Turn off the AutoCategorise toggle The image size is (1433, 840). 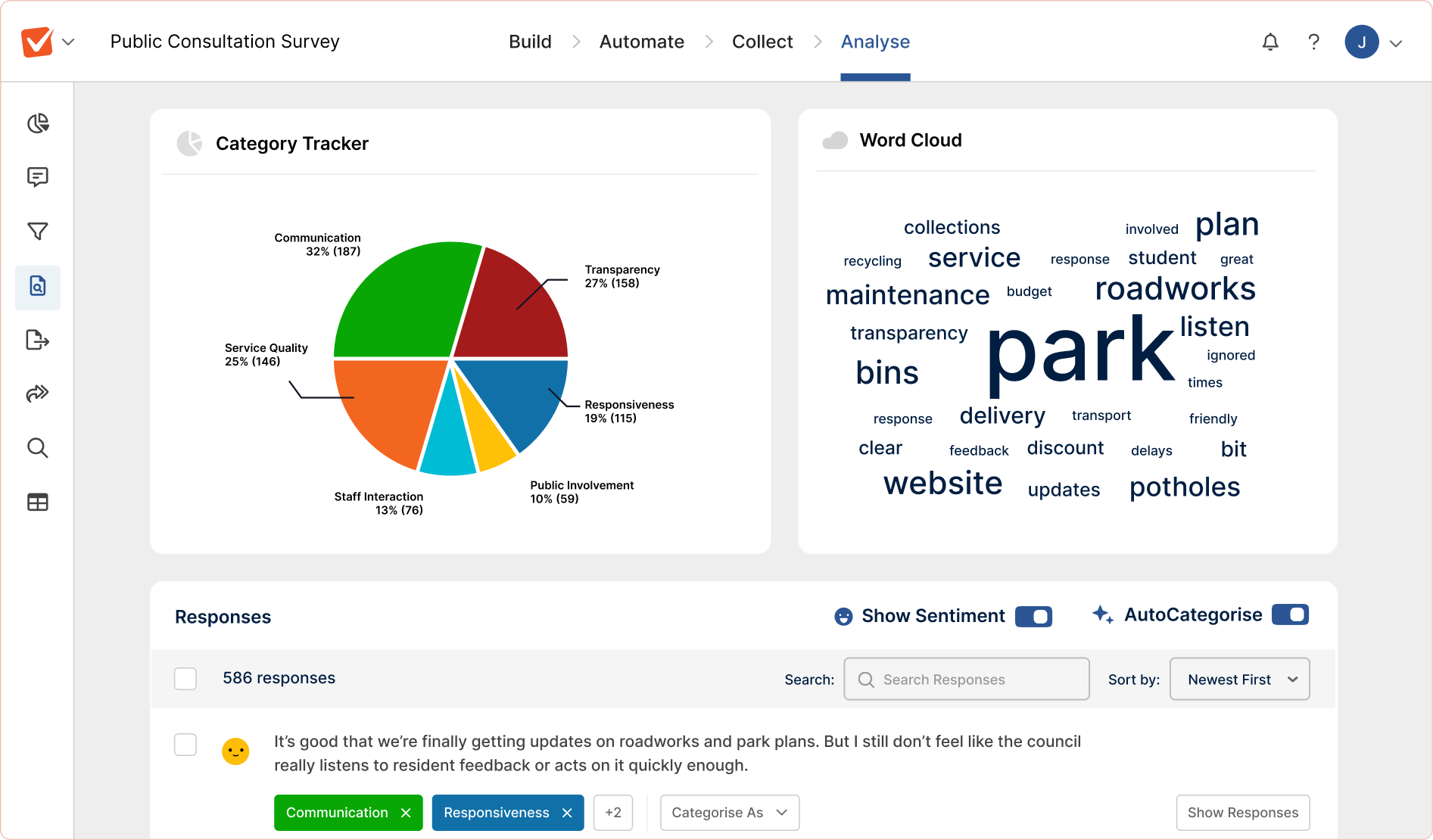pyautogui.click(x=1290, y=614)
